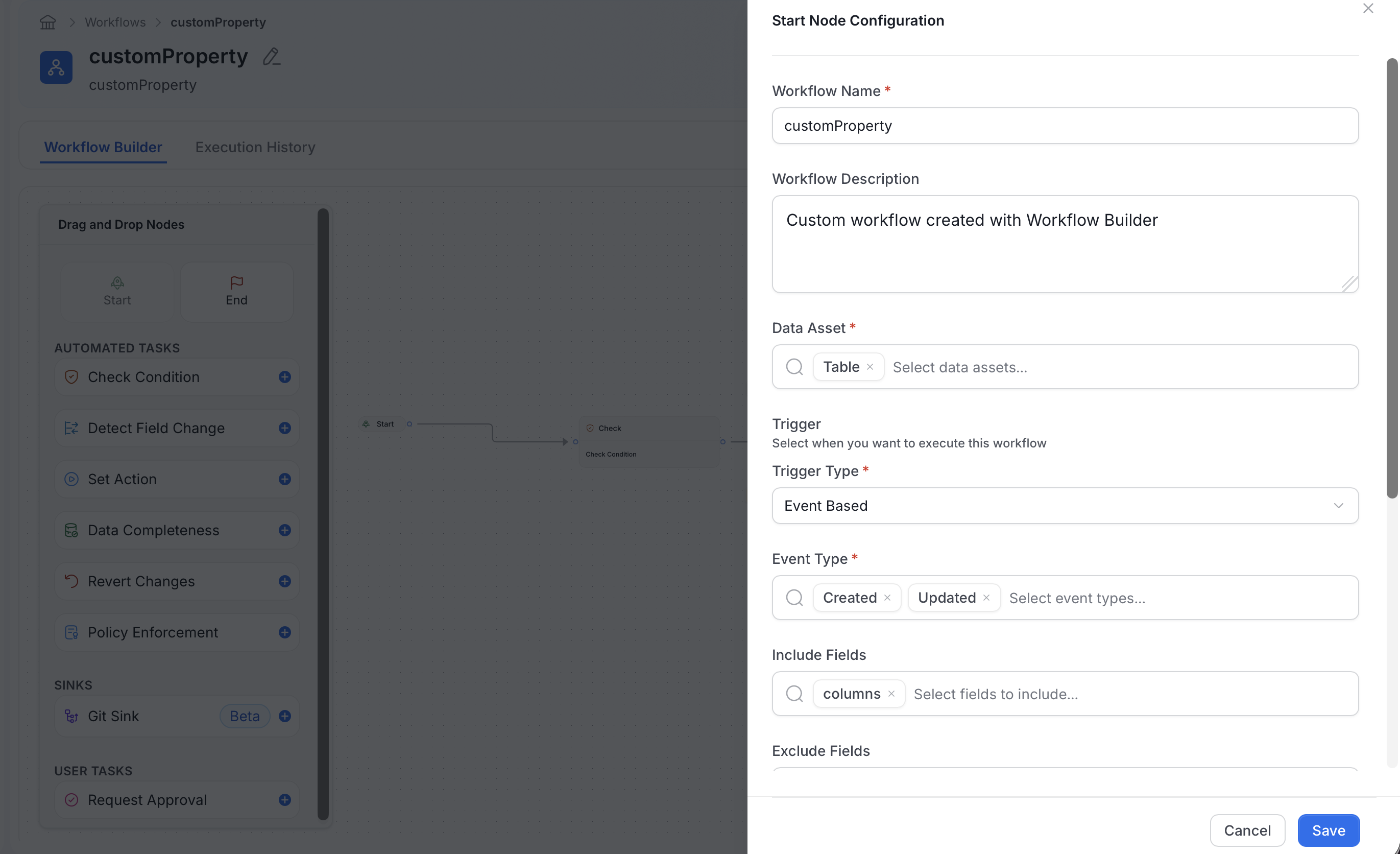The width and height of the screenshot is (1400, 854).
Task: Select the End node in palette
Action: coord(236,292)
